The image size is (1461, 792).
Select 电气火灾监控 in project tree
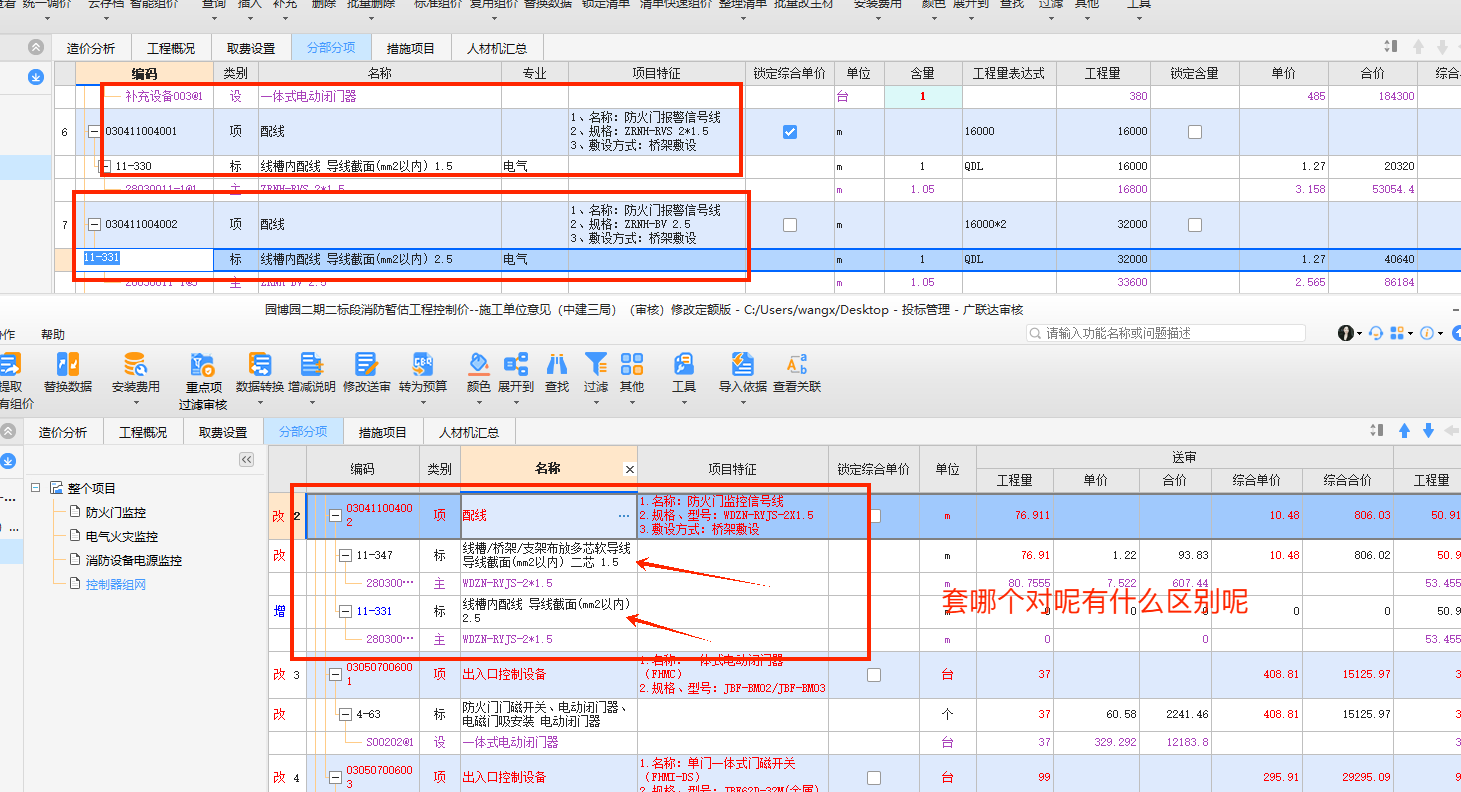click(122, 536)
